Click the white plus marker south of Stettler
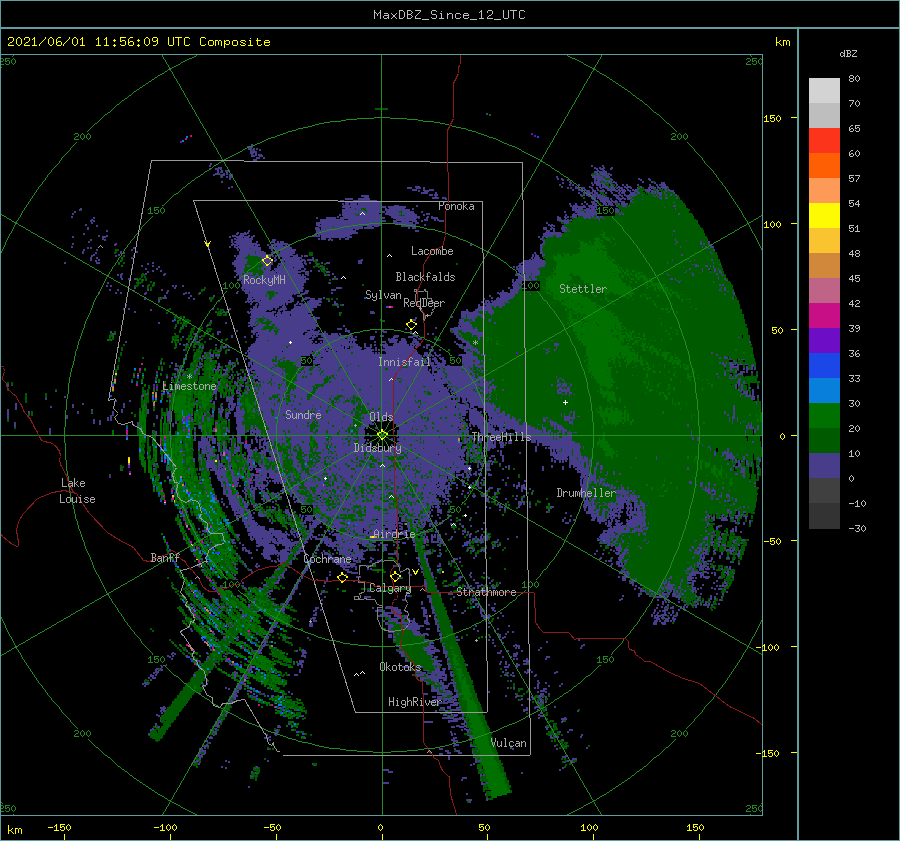The width and height of the screenshot is (900, 841). 565,402
